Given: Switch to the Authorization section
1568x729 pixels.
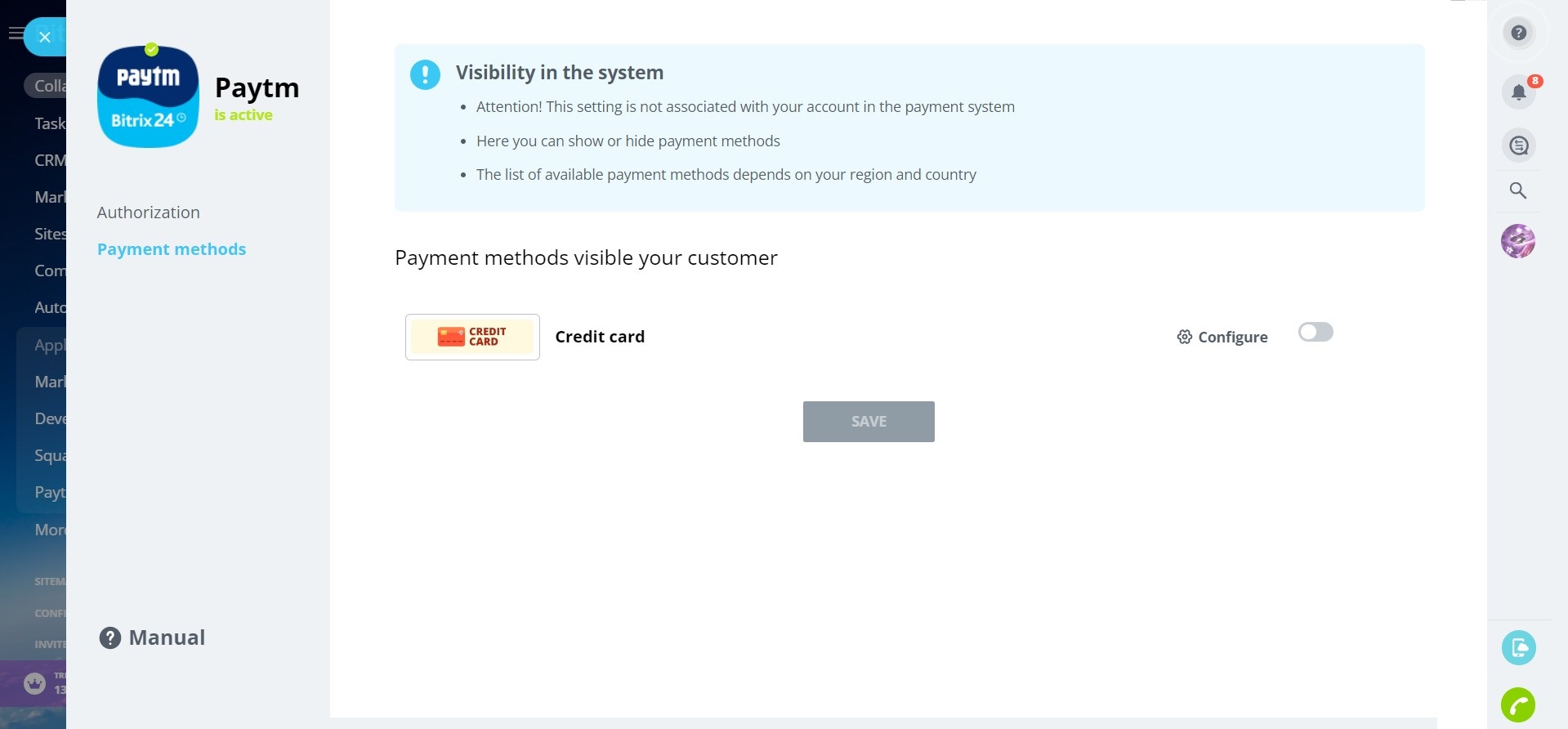Looking at the screenshot, I should click(148, 212).
